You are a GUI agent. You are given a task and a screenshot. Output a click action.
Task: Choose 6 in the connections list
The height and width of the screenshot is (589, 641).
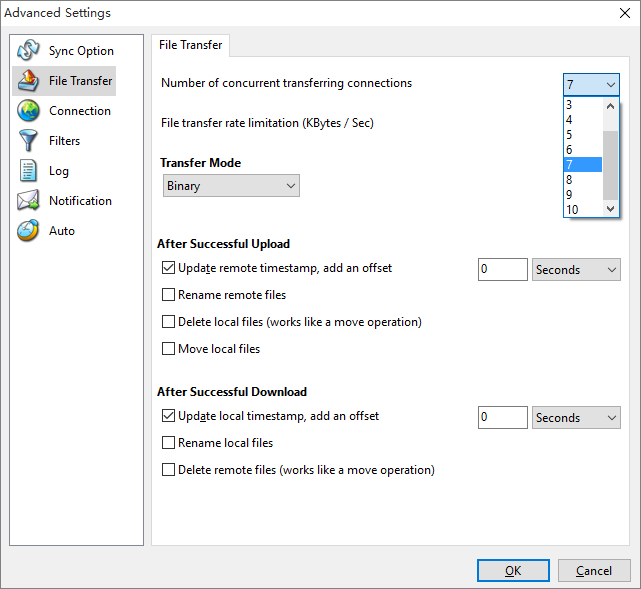583,150
